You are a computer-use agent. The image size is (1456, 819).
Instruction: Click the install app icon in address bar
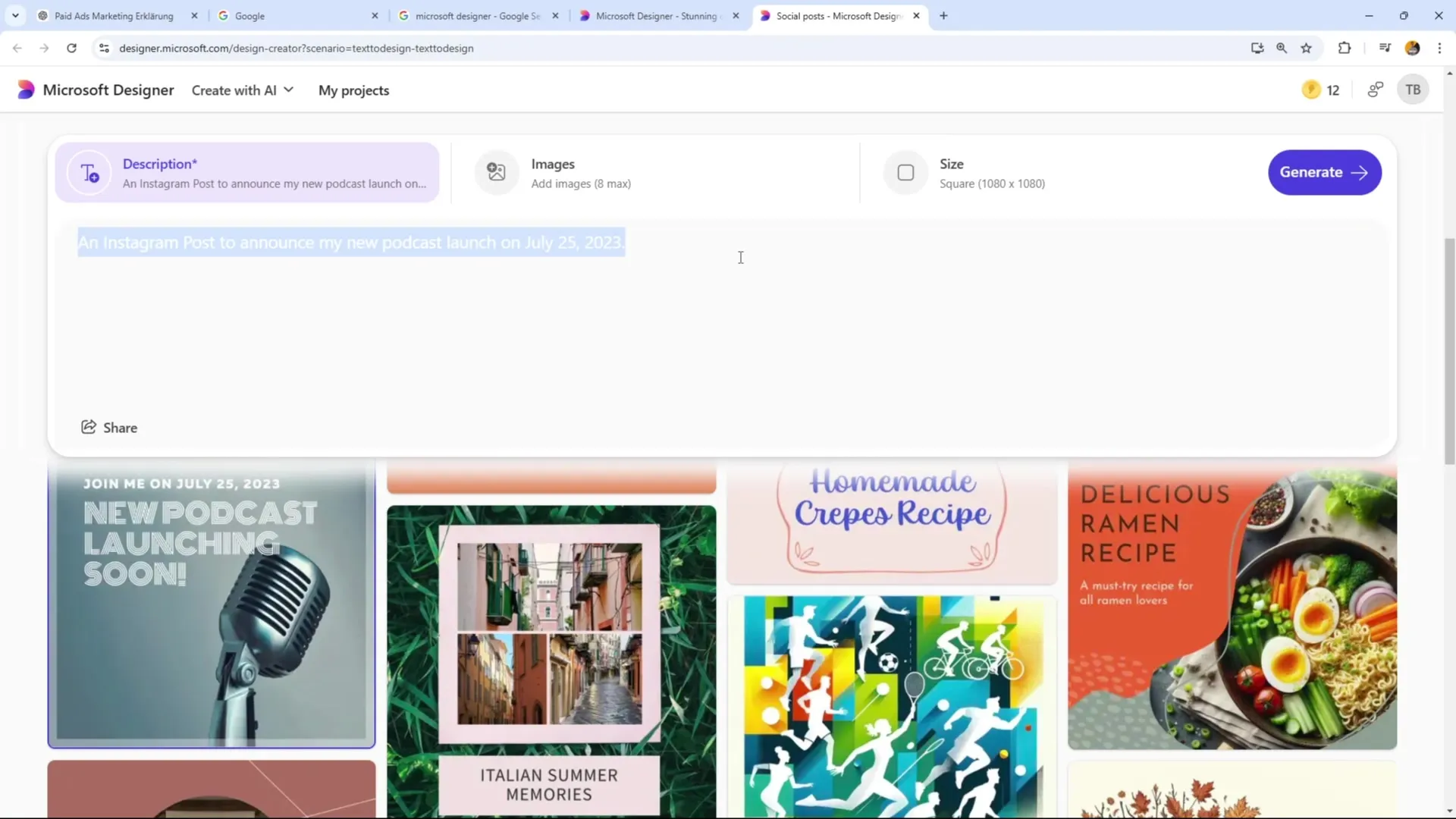tap(1257, 48)
